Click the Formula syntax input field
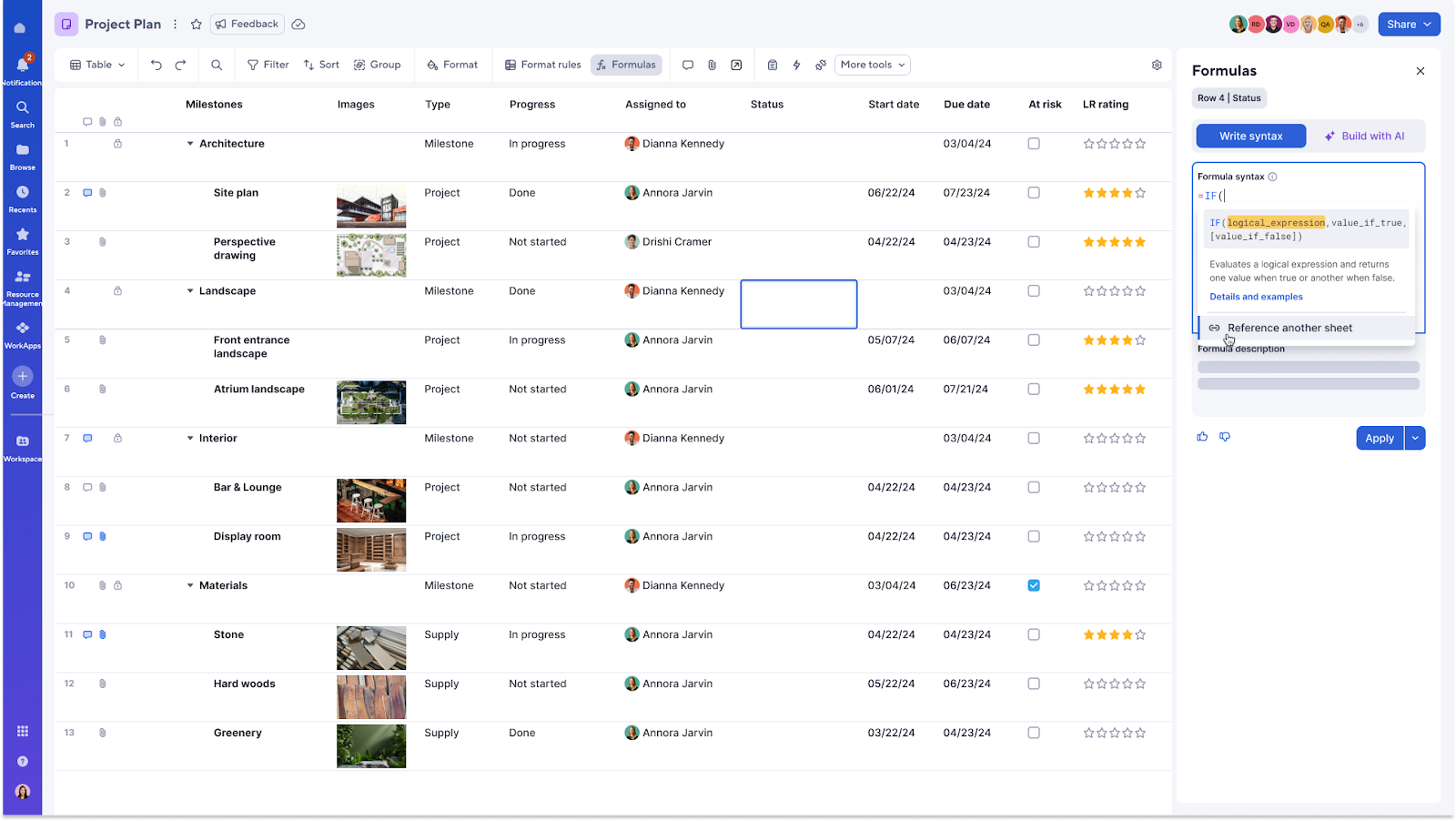The width and height of the screenshot is (1456, 821). tap(1308, 196)
